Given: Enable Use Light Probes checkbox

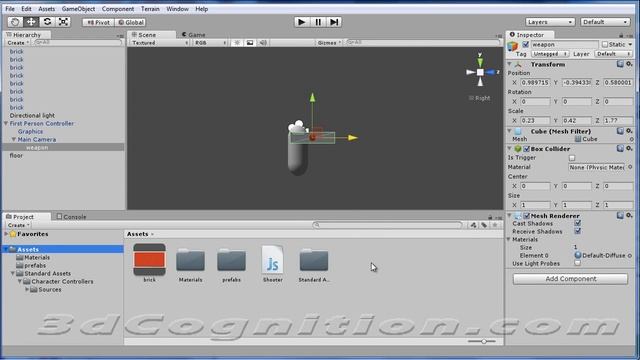Looking at the screenshot, I should [x=578, y=263].
